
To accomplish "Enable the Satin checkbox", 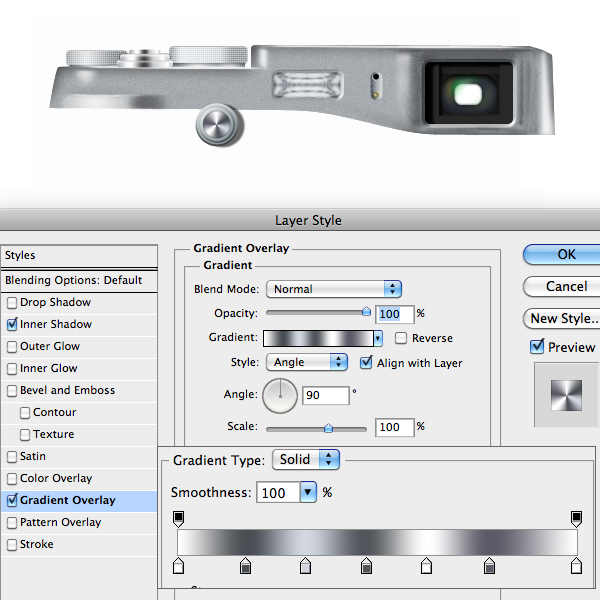I will [12, 457].
